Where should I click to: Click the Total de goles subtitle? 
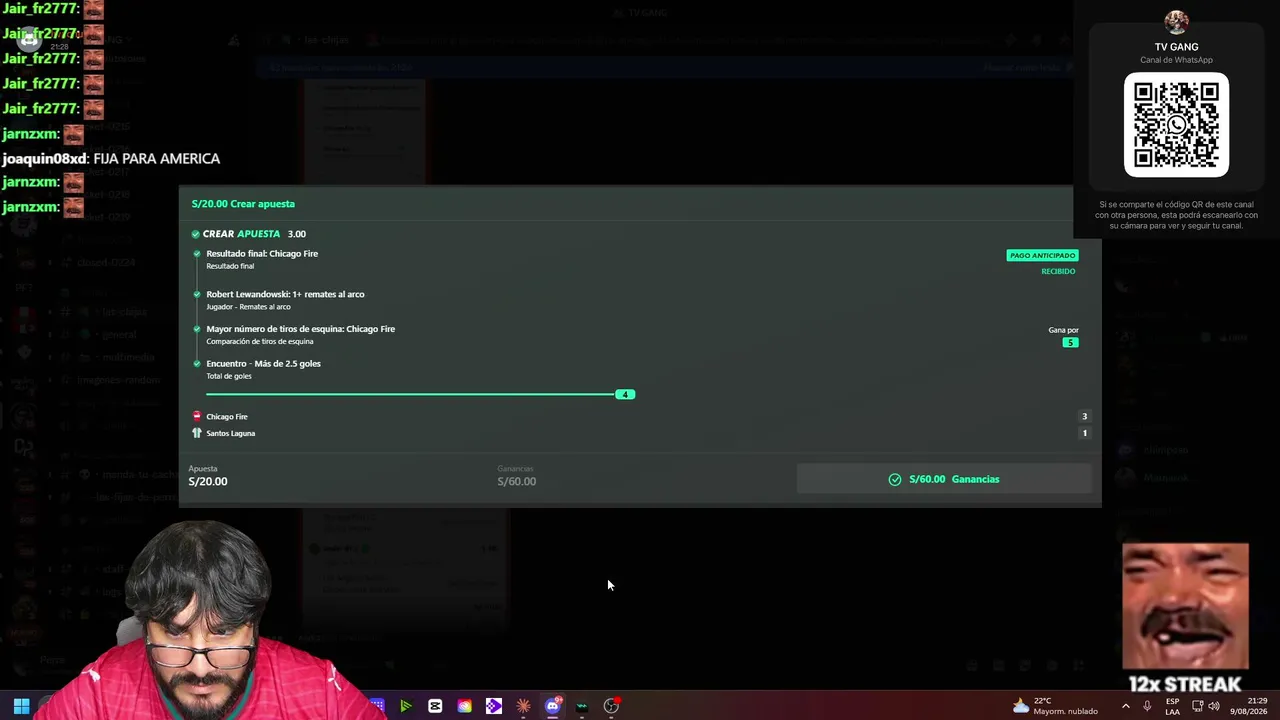(229, 376)
